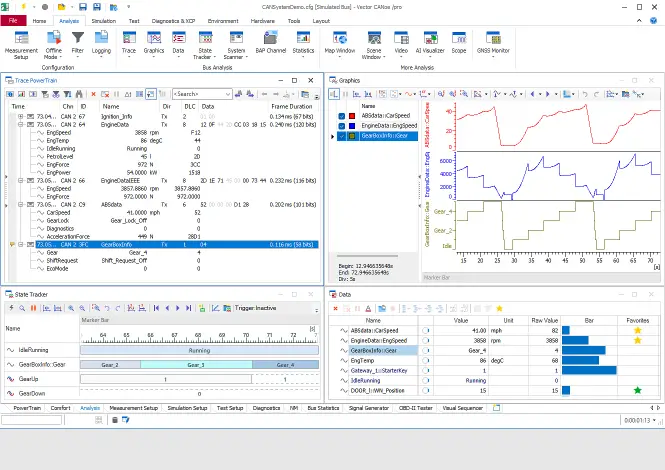This screenshot has height=470, width=665.
Task: Click the binoculars find icon in Trace toolbar
Action: click(x=79, y=94)
